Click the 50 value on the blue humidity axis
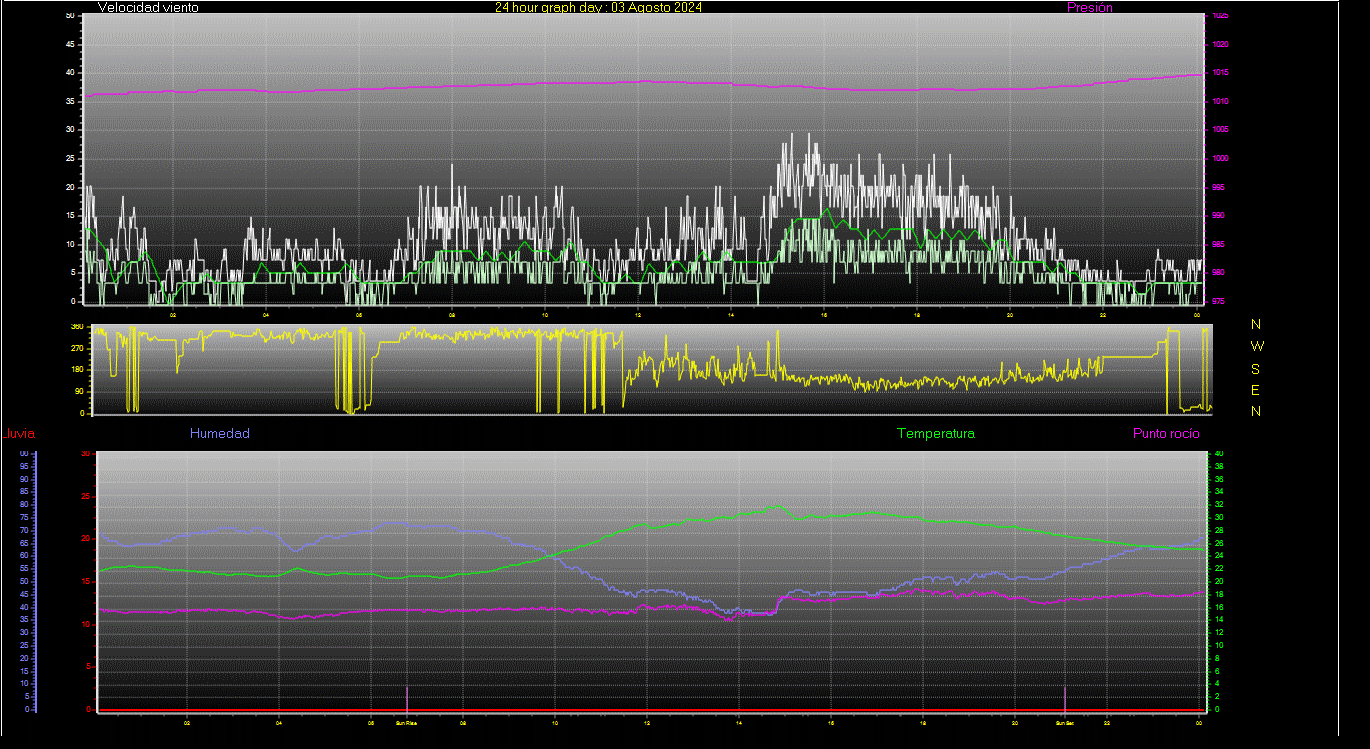1370x749 pixels. pos(24,581)
